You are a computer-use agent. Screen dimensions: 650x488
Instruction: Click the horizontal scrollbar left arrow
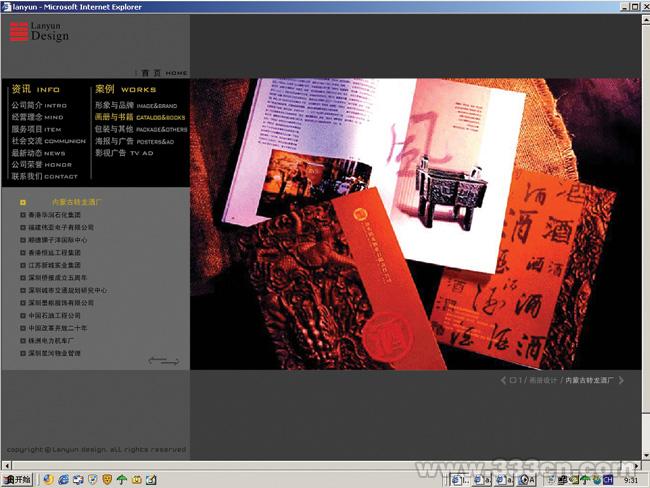tap(6, 465)
